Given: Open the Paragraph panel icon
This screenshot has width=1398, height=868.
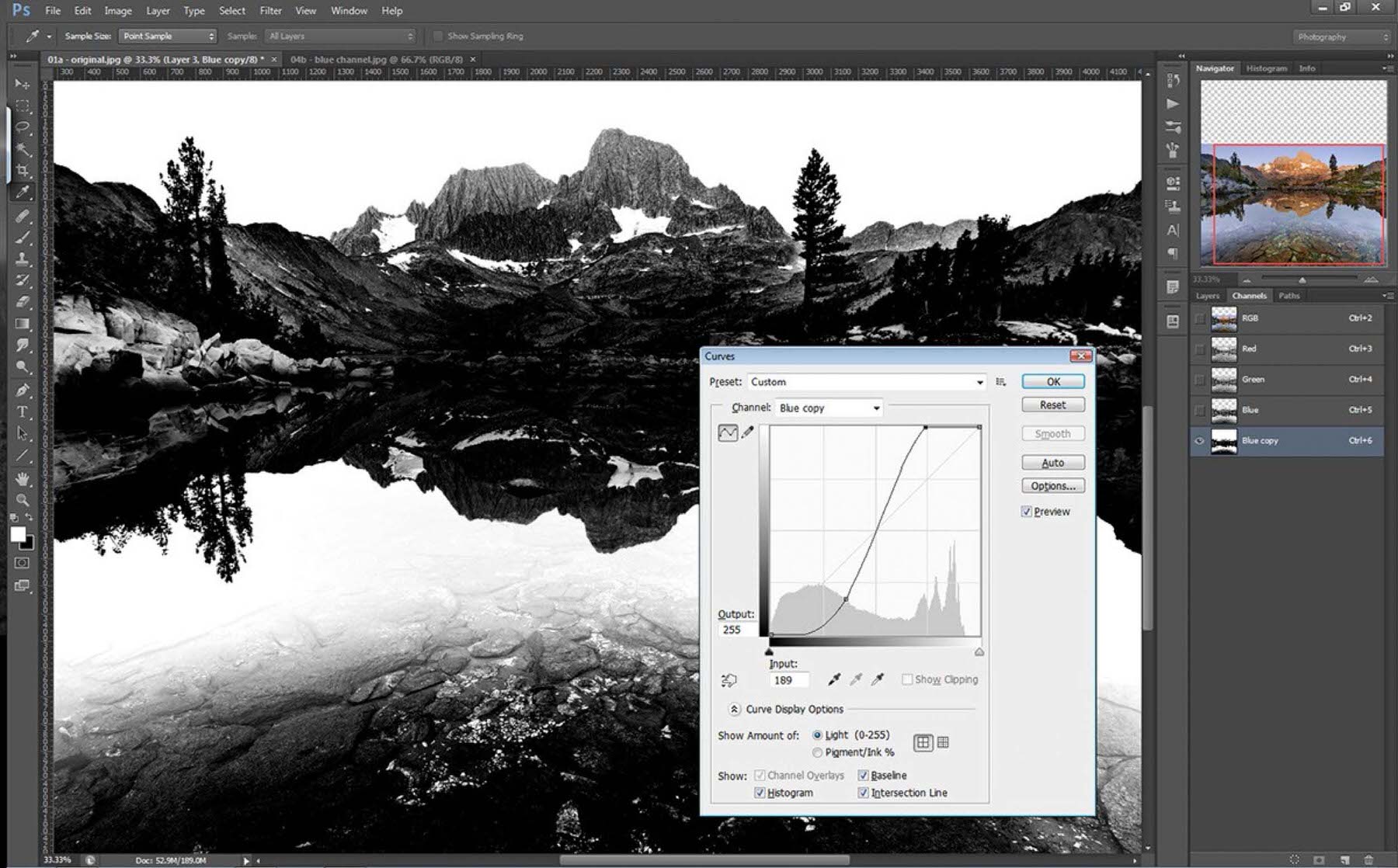Looking at the screenshot, I should pos(1173,253).
